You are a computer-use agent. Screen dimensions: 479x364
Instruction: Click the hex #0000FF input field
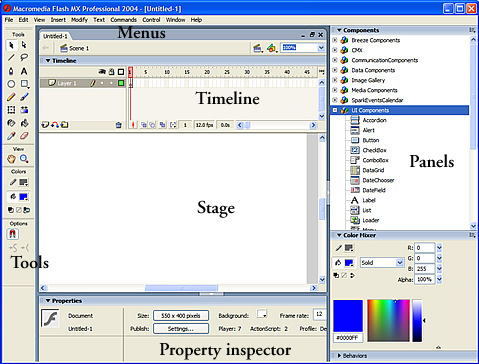[348, 338]
